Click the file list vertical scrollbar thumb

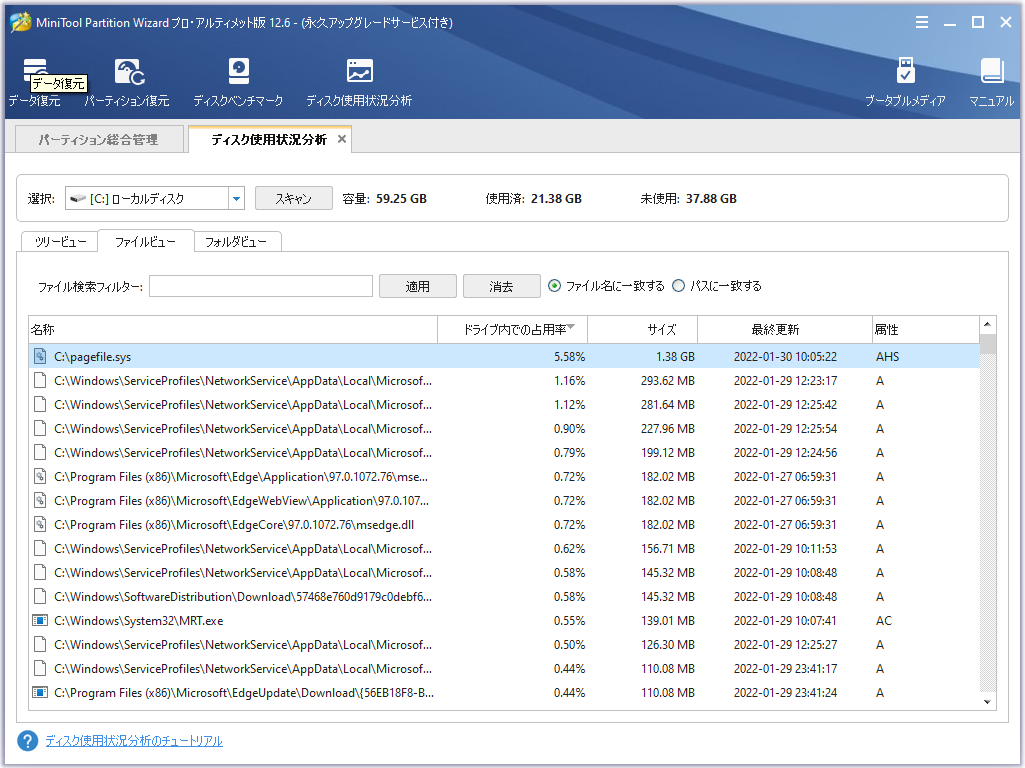pyautogui.click(x=988, y=344)
